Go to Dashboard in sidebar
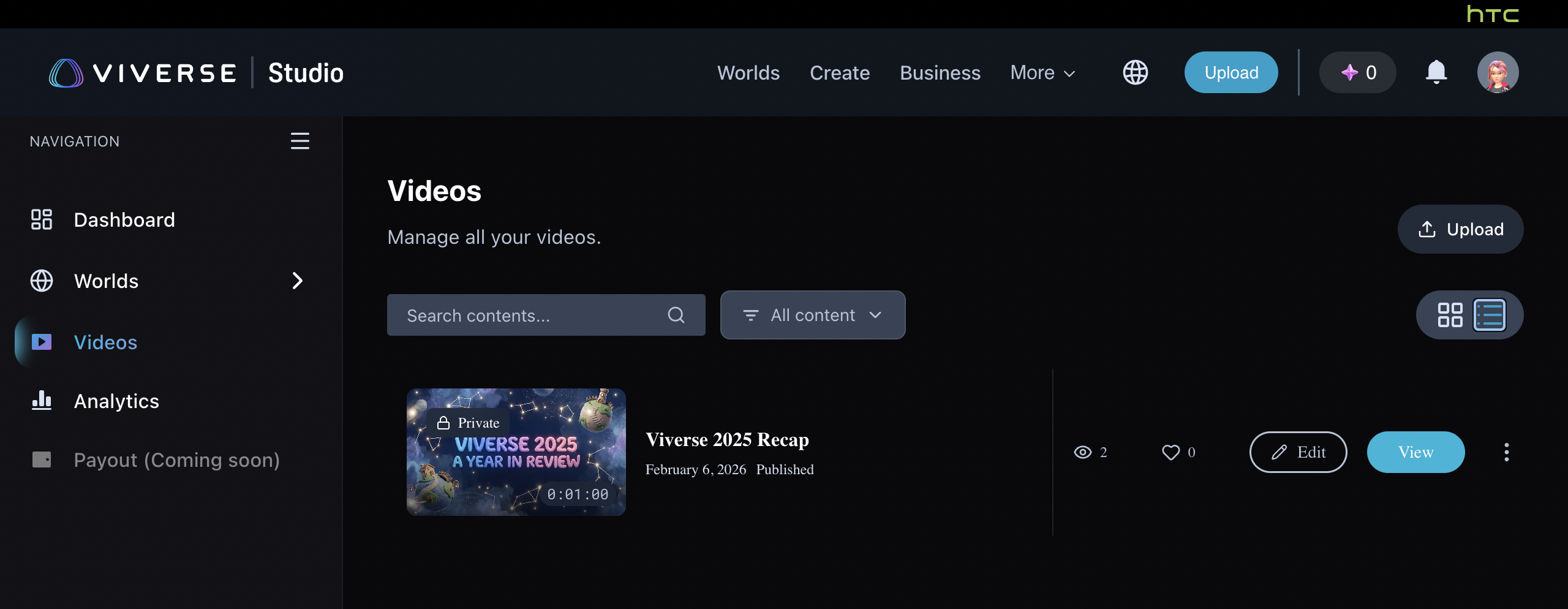Viewport: 1568px width, 609px height. (124, 220)
